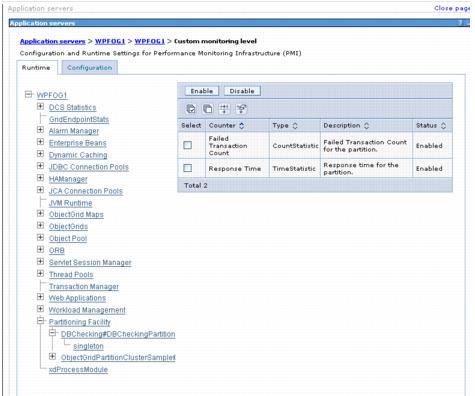The height and width of the screenshot is (396, 475).
Task: Click the TimeStatistic type cell
Action: point(294,169)
